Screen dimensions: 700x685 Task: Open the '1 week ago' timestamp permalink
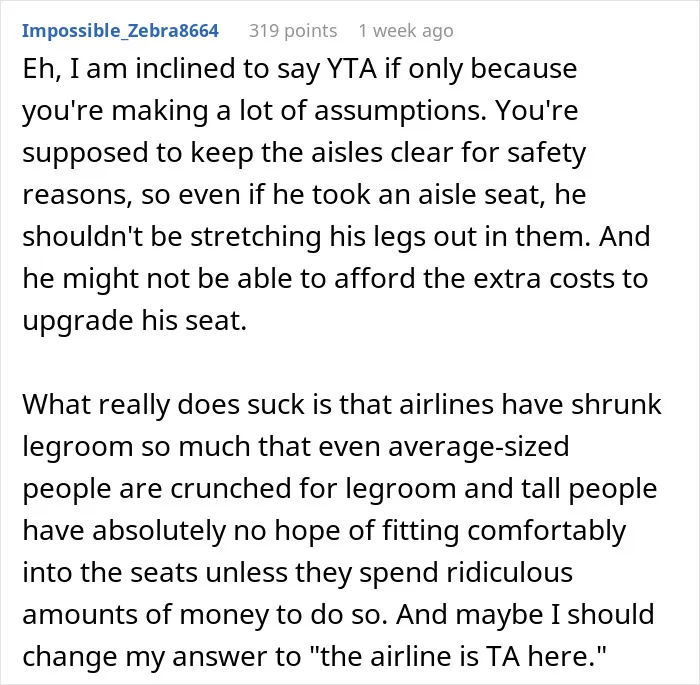(406, 31)
